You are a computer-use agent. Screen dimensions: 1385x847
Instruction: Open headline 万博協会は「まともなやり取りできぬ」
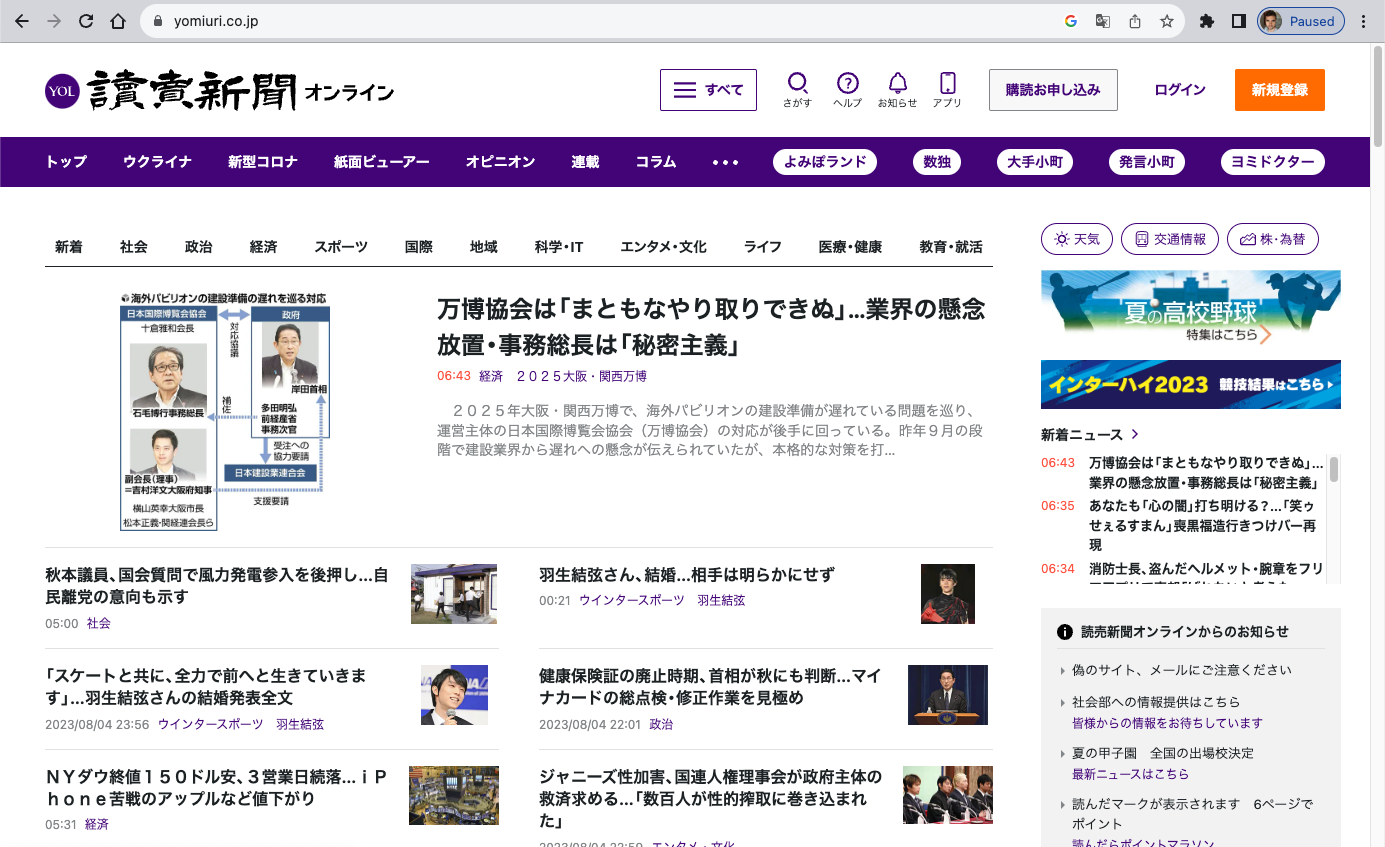(x=711, y=326)
